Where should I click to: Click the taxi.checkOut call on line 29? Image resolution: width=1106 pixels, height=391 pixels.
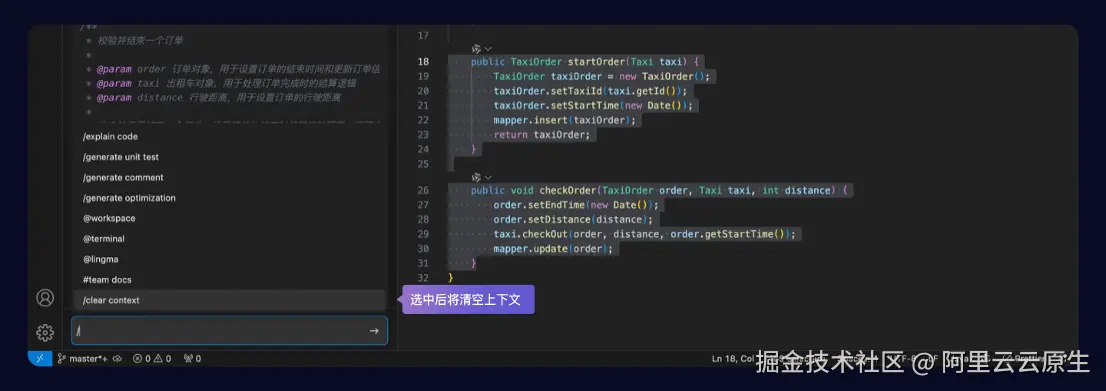click(x=644, y=234)
